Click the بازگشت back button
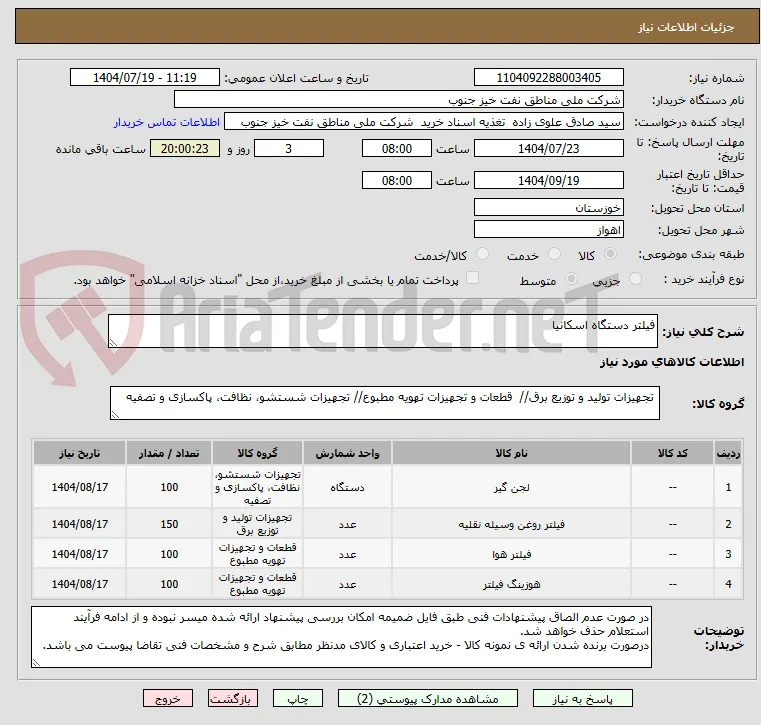Viewport: 761px width, 725px height. click(x=233, y=698)
